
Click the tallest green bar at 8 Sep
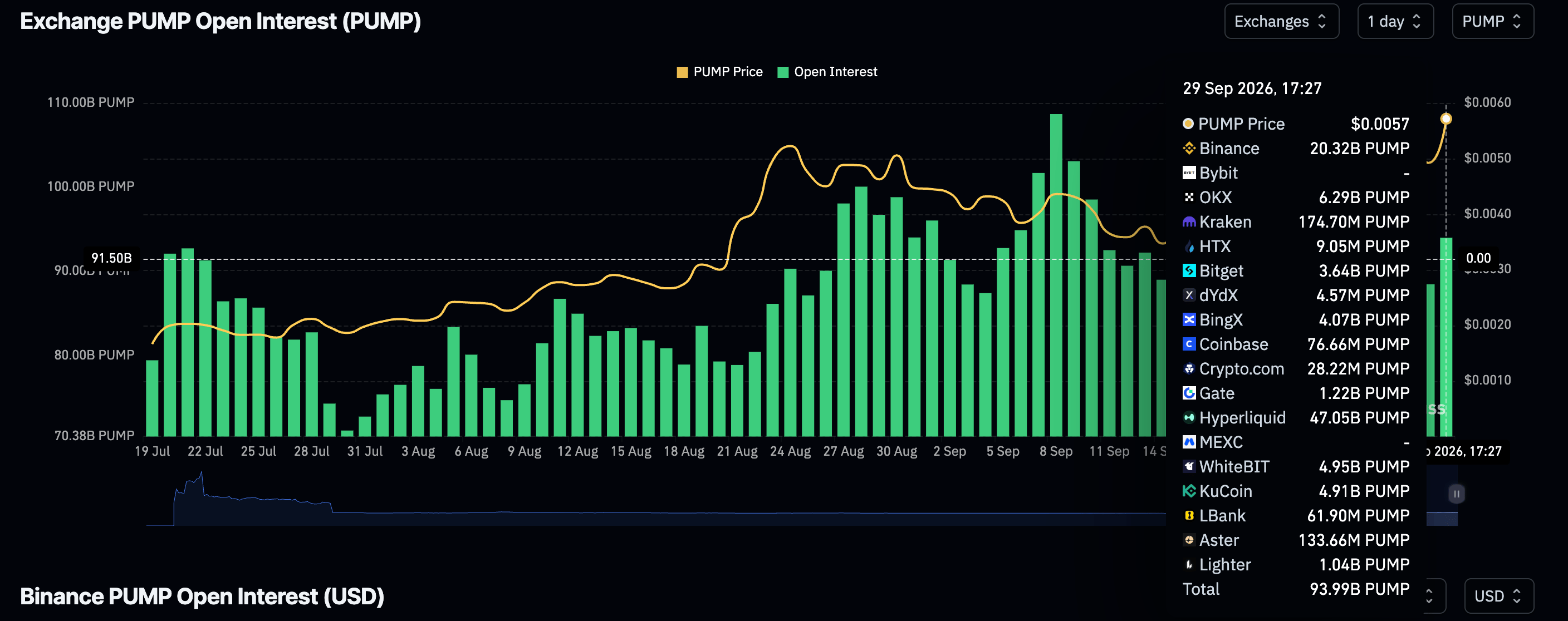[1056, 275]
